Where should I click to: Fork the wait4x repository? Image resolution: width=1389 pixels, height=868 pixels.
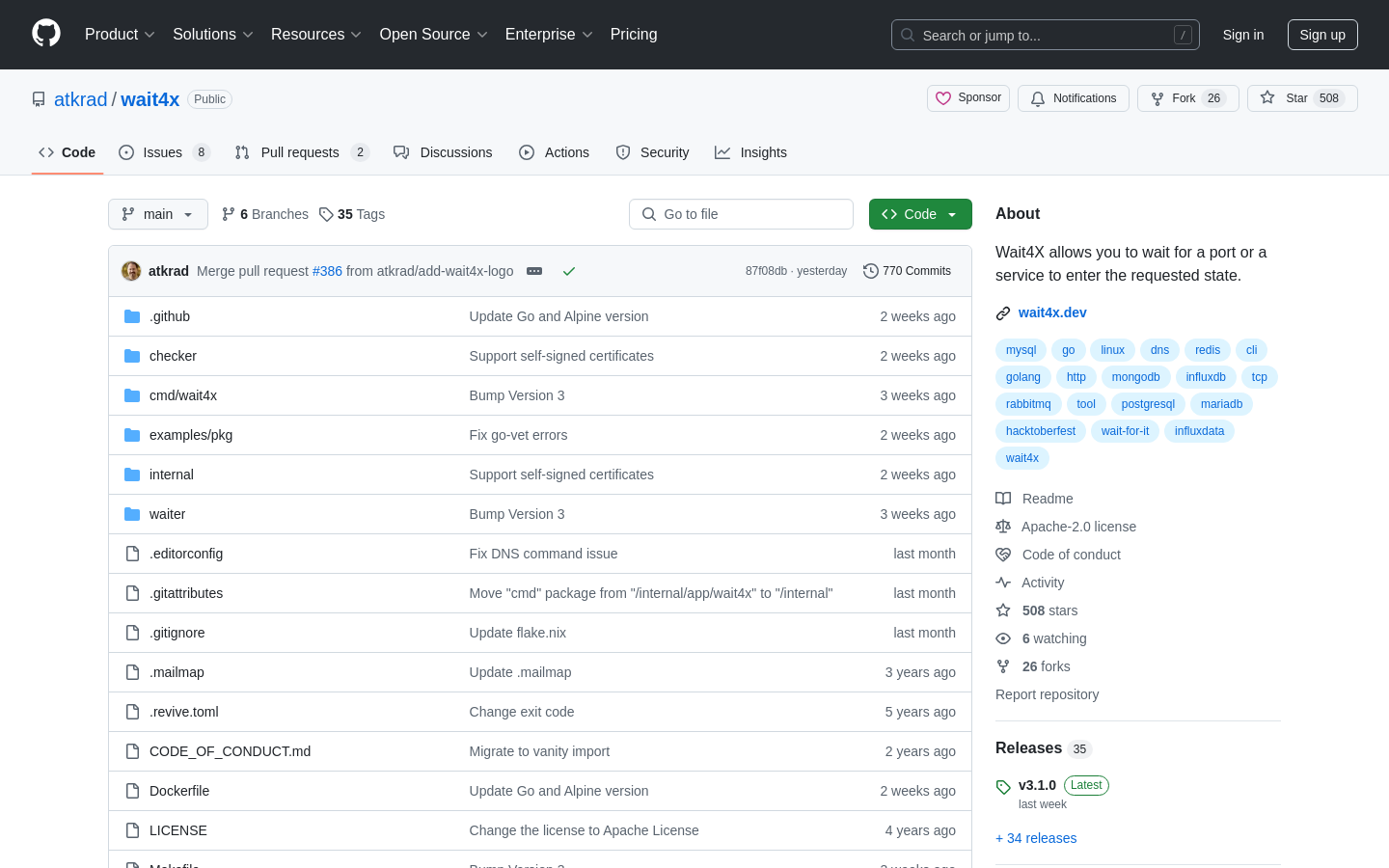tap(1187, 98)
